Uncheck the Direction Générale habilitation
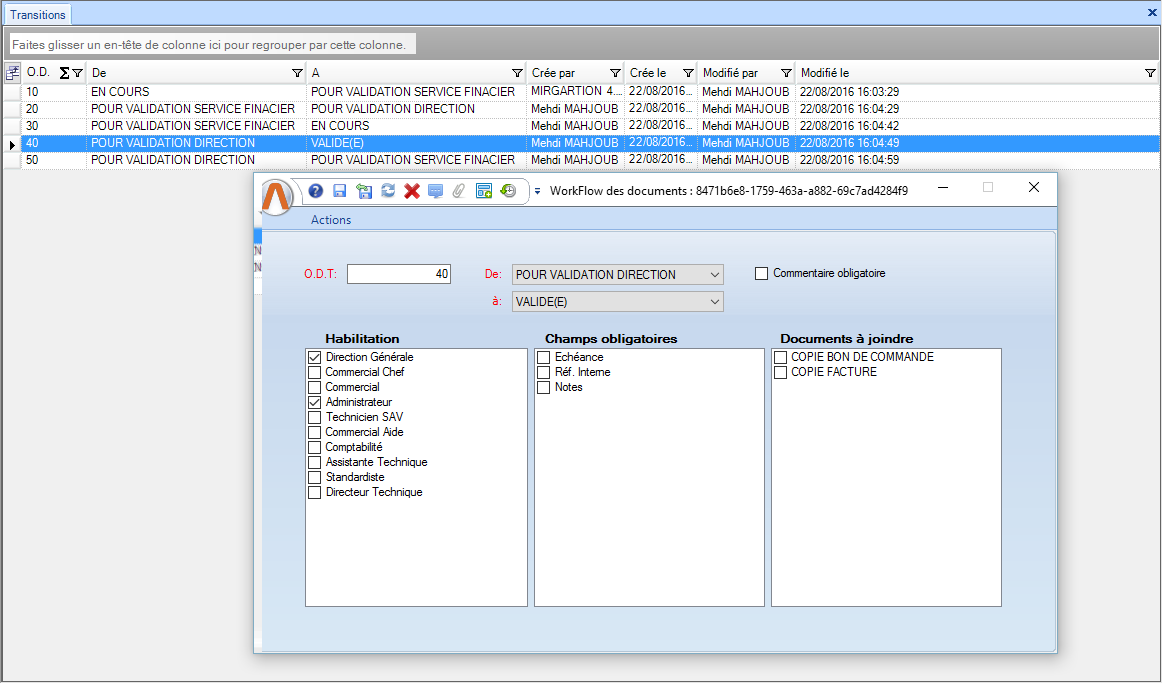Viewport: 1163px width, 683px height. pyautogui.click(x=315, y=357)
